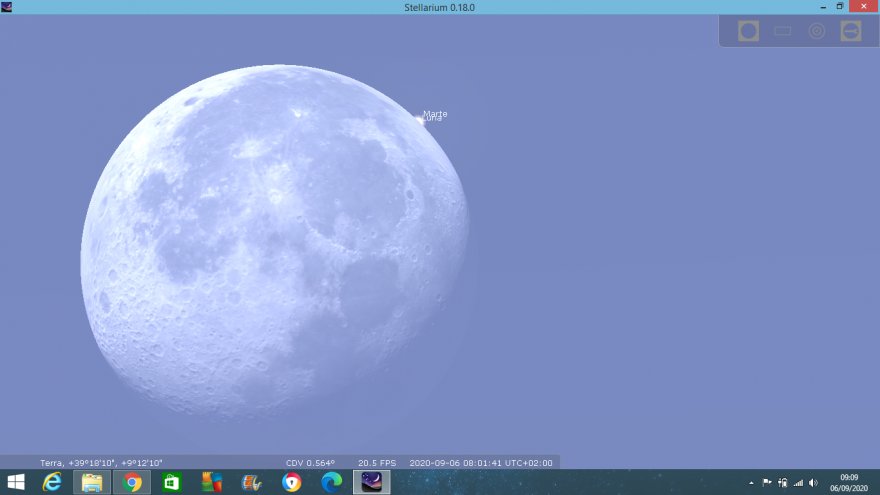Toggle the rectangular sensor frame button

[x=782, y=31]
